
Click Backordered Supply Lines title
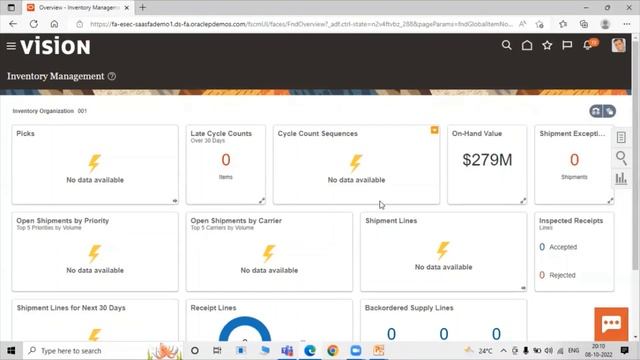[409, 308]
